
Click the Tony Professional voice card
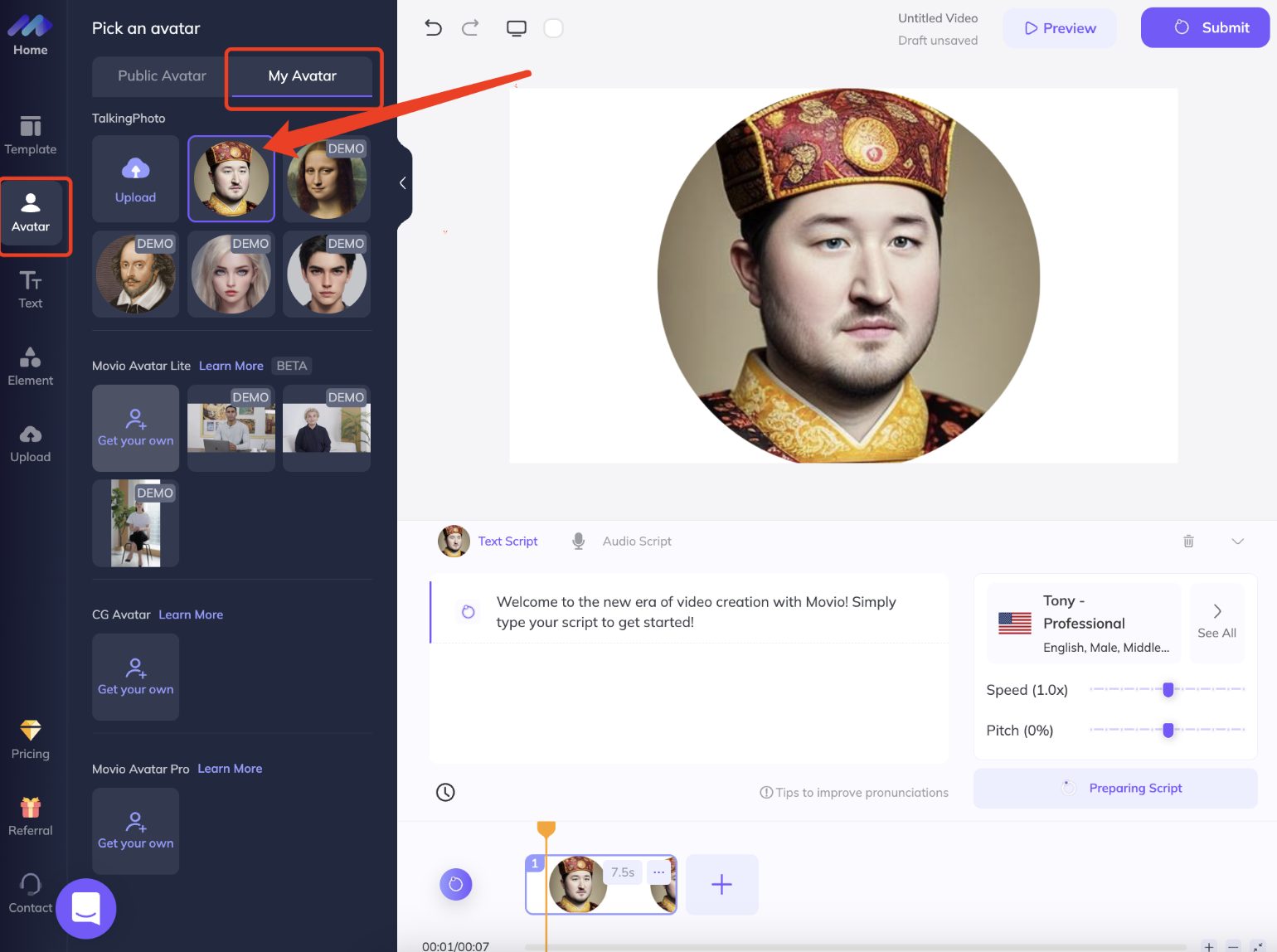point(1084,623)
